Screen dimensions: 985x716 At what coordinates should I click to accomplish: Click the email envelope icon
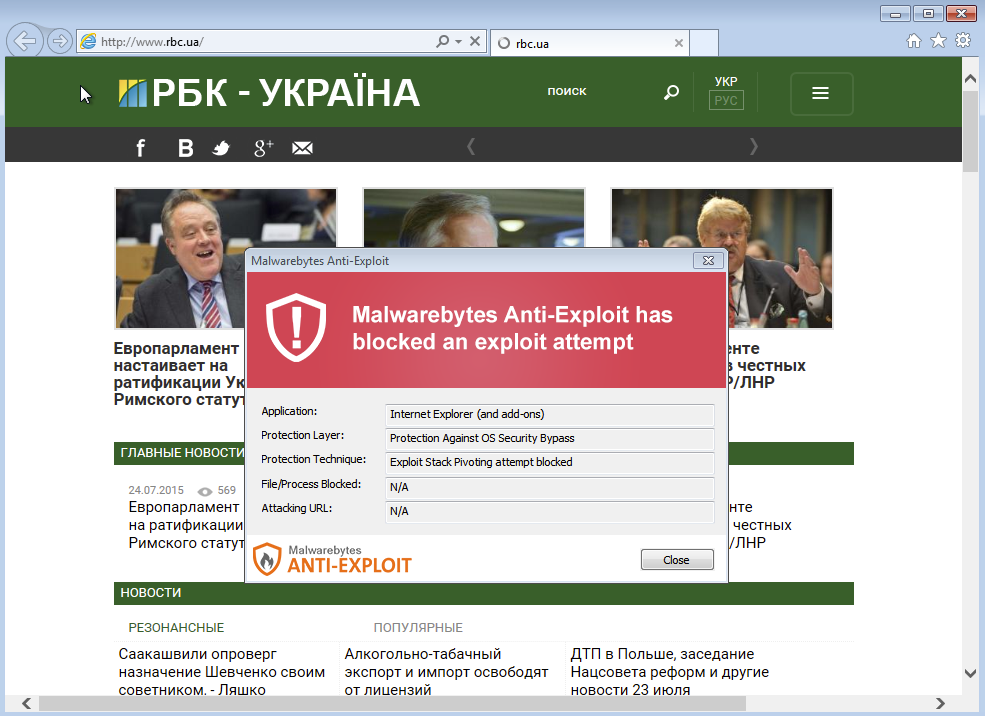[302, 148]
